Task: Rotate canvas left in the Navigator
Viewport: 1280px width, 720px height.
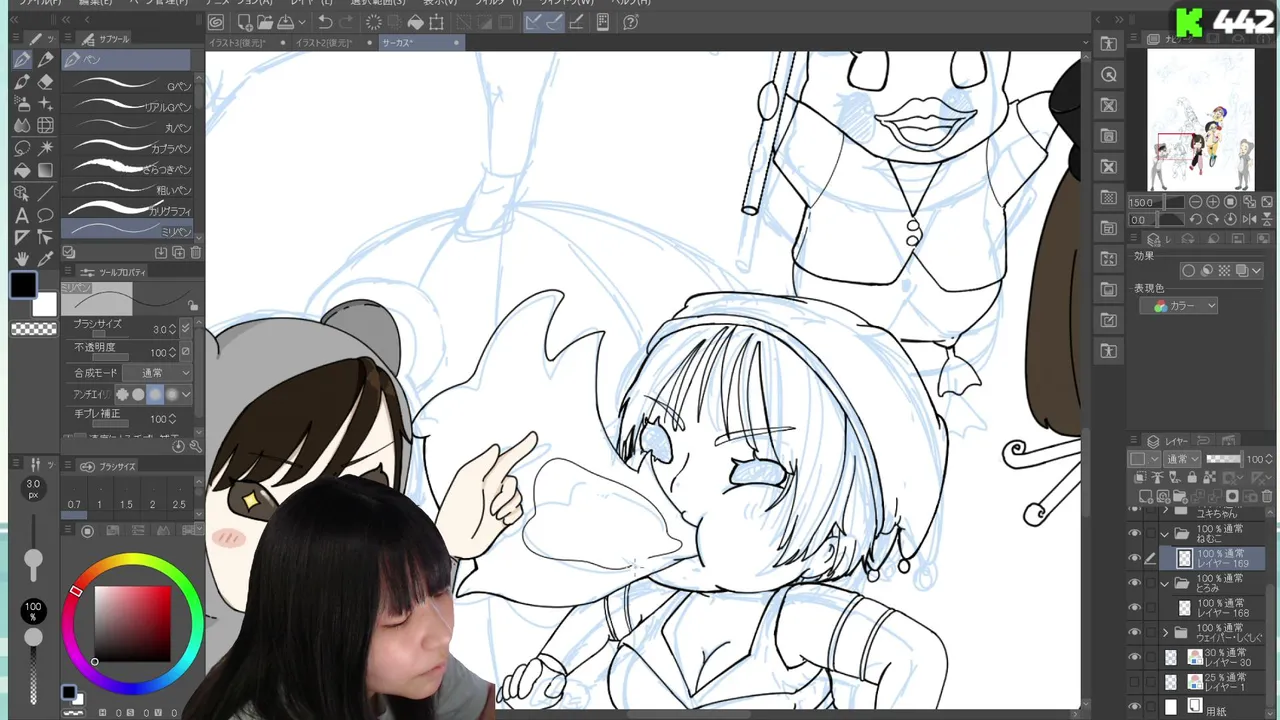Action: tap(1196, 220)
